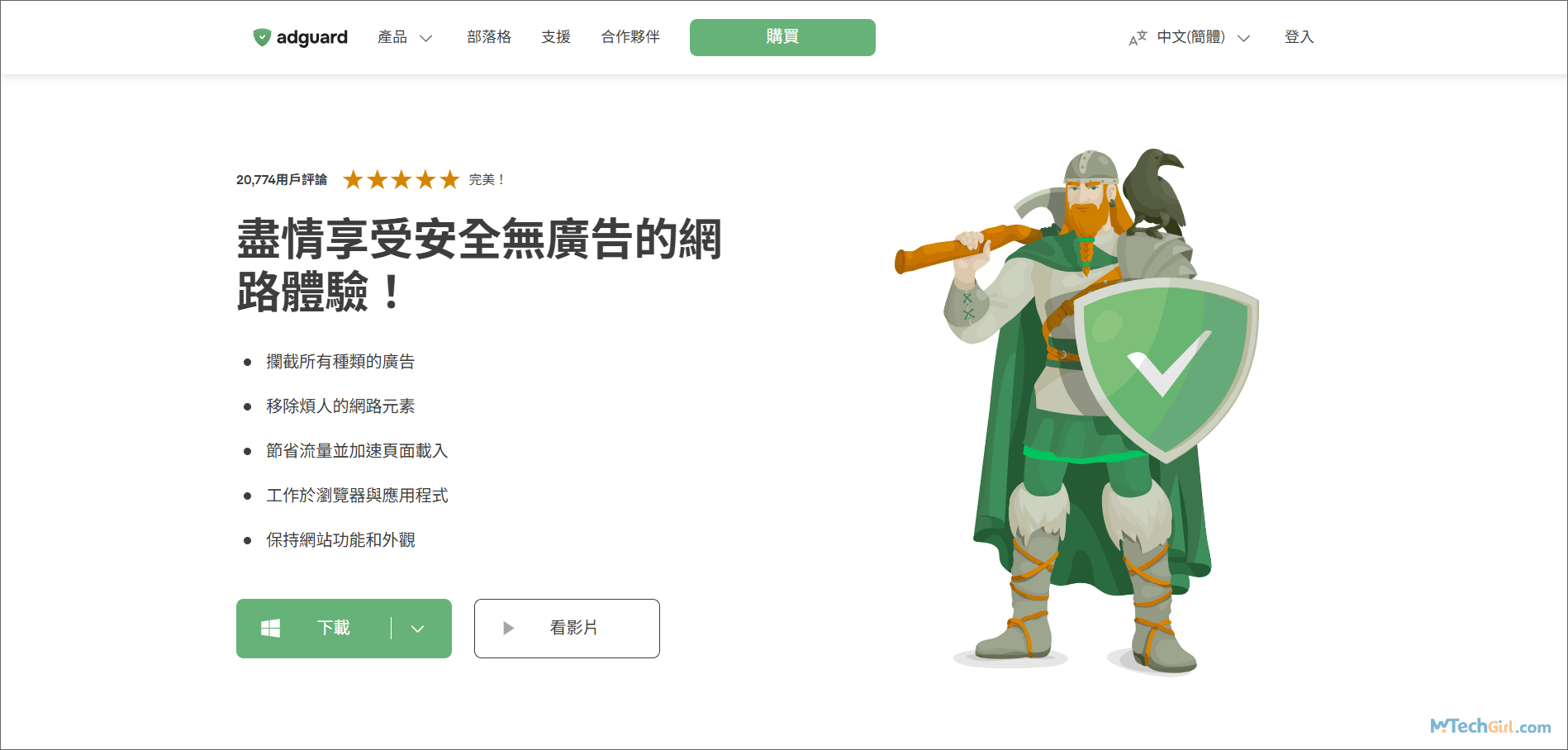Open the 20,774用戶評論 user reviews link
The width and height of the screenshot is (1568, 750).
click(282, 179)
